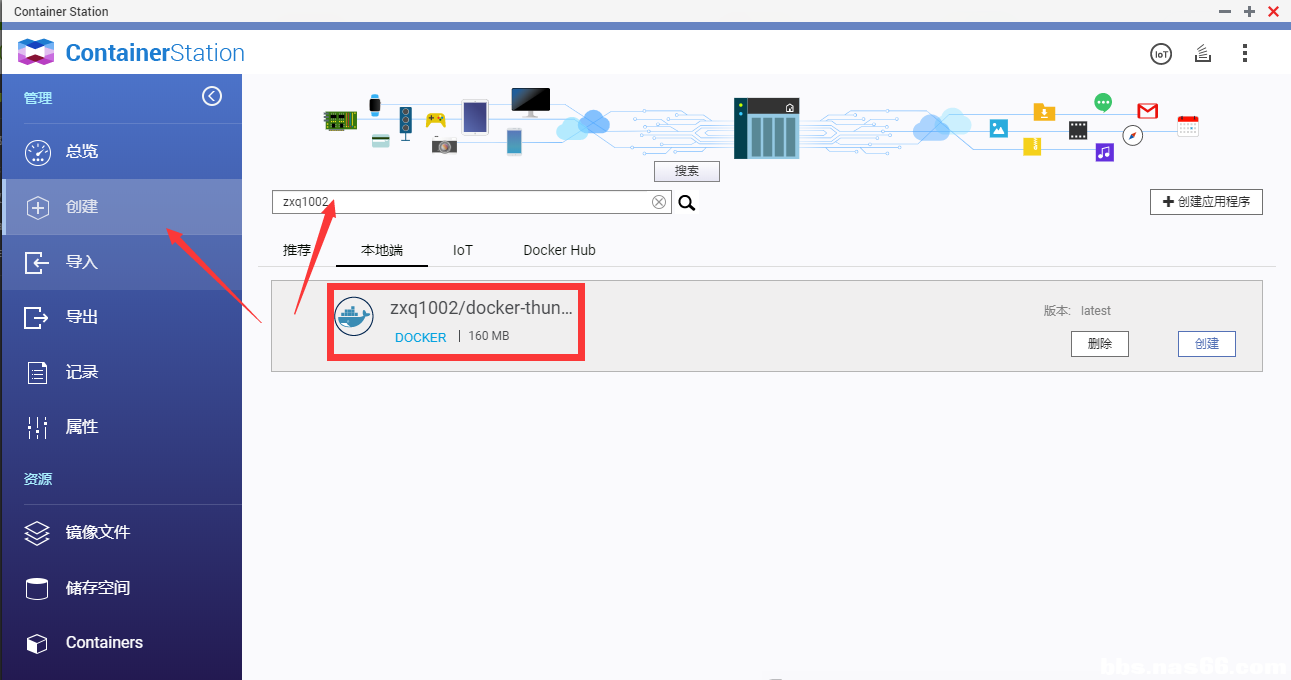The height and width of the screenshot is (680, 1291).
Task: Open 导入 import section
Action: (82, 262)
